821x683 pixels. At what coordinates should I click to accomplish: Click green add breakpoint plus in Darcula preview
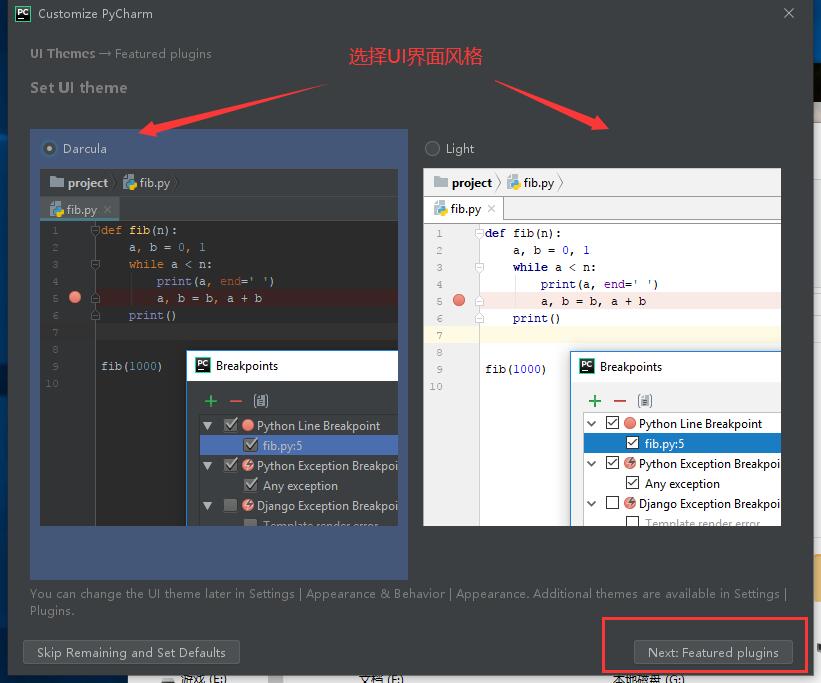coord(210,401)
